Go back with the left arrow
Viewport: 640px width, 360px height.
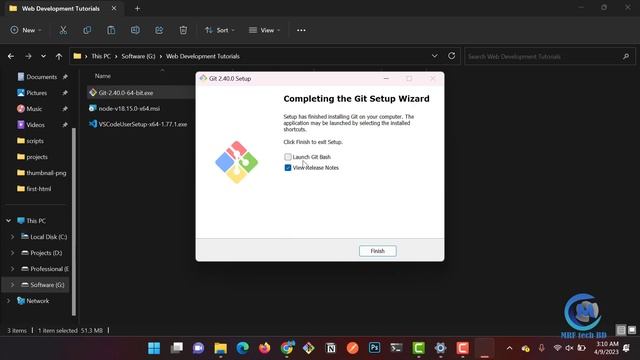click(x=11, y=56)
